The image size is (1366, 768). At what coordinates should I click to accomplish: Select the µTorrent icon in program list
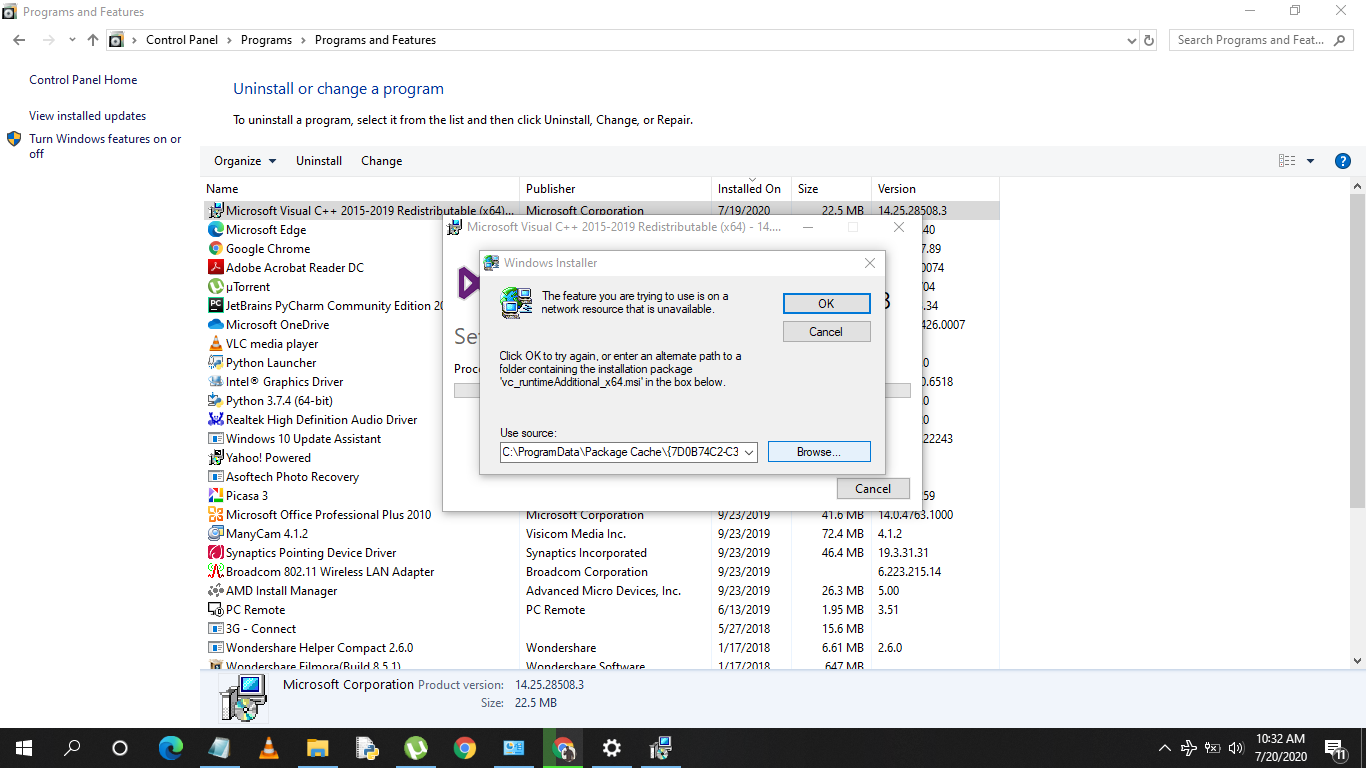click(x=215, y=287)
